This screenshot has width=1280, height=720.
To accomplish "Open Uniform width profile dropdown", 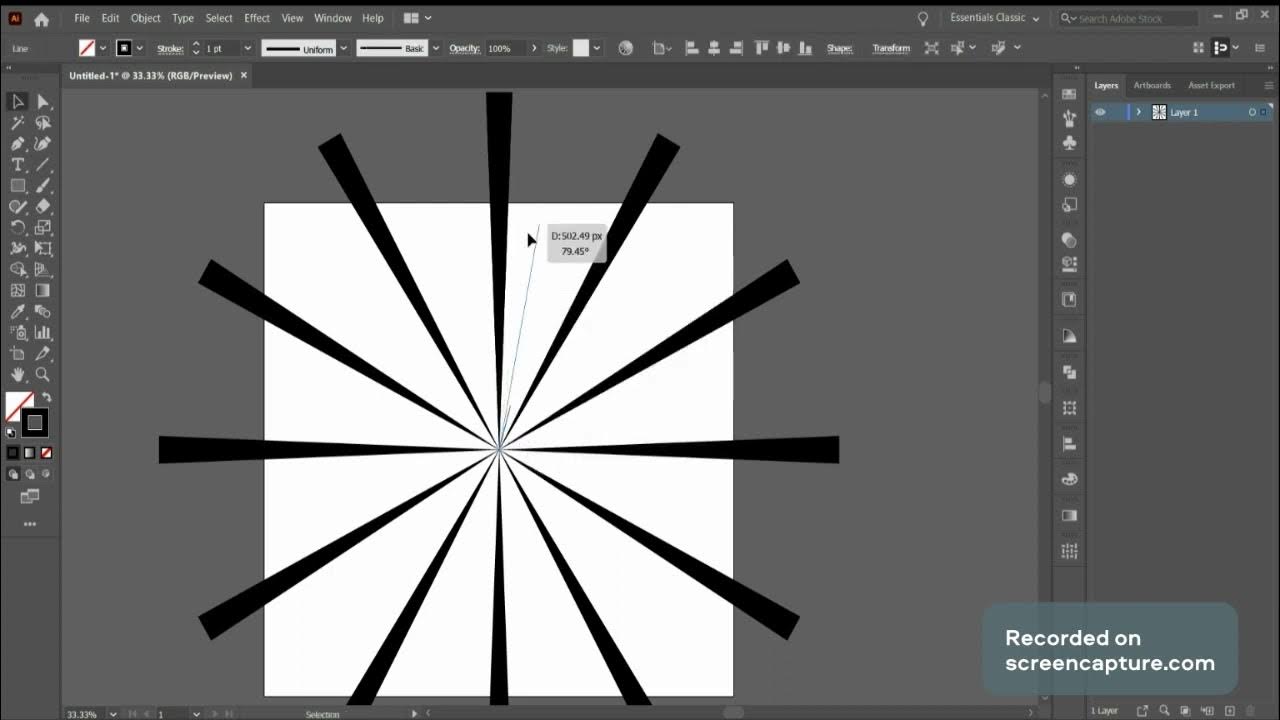I will click(343, 48).
